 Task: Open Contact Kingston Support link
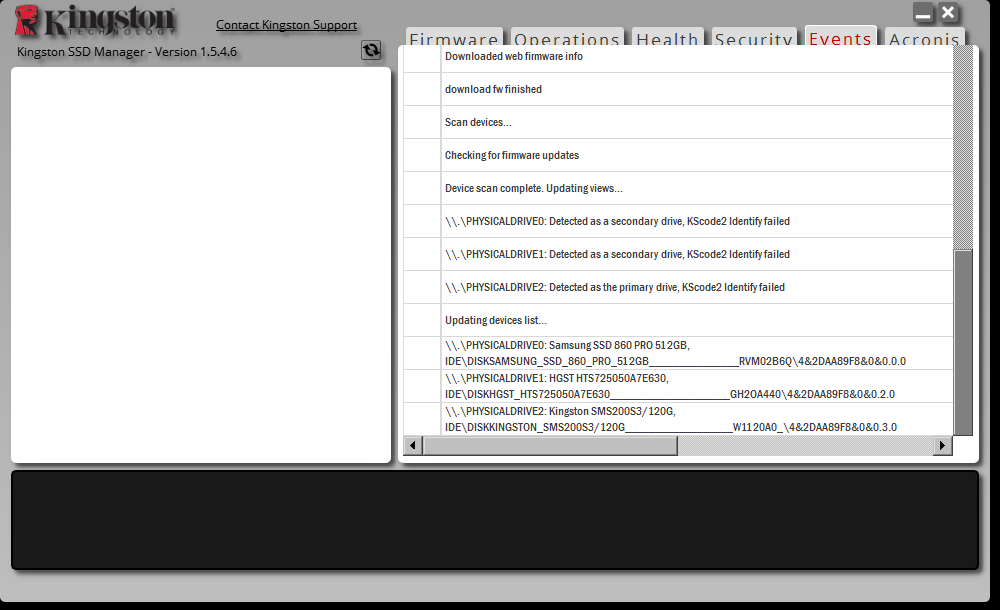tap(286, 25)
